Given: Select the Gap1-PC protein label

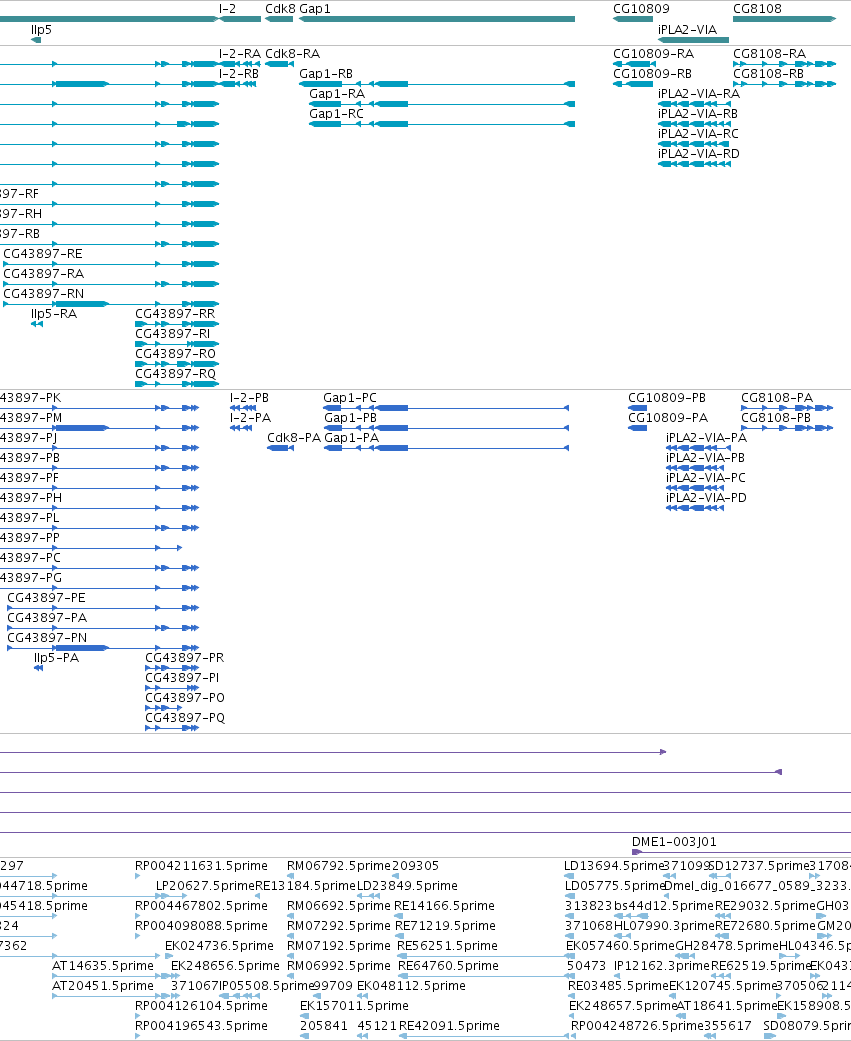Looking at the screenshot, I should tap(350, 398).
